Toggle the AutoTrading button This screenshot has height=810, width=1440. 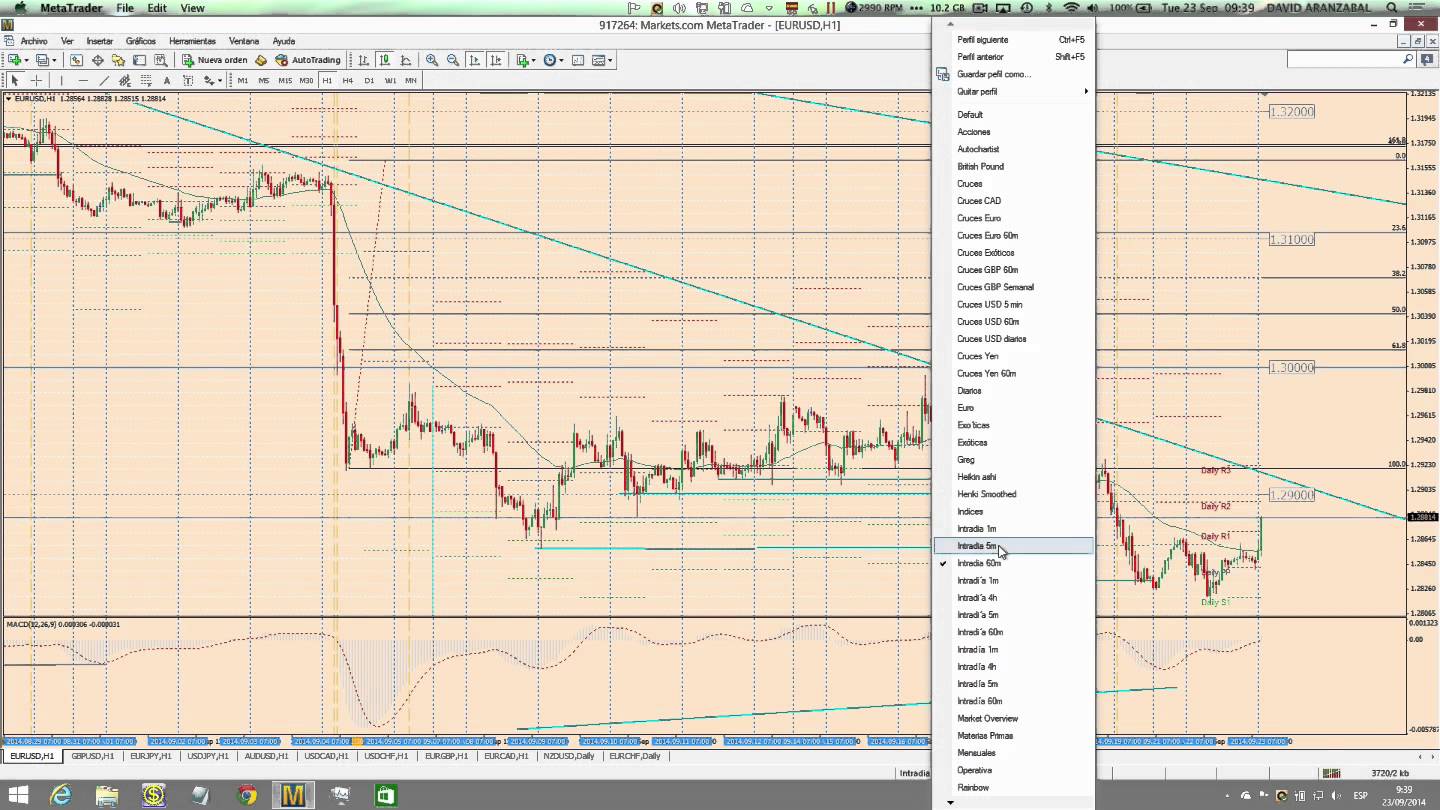tap(308, 60)
